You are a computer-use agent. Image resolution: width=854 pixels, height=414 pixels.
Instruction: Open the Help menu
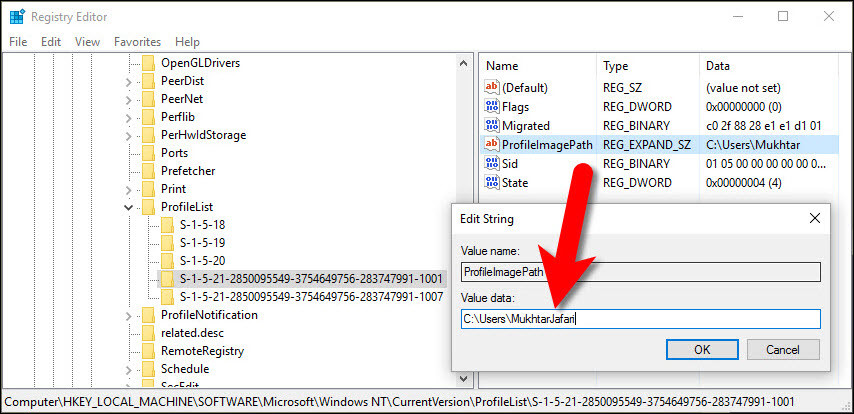click(187, 42)
